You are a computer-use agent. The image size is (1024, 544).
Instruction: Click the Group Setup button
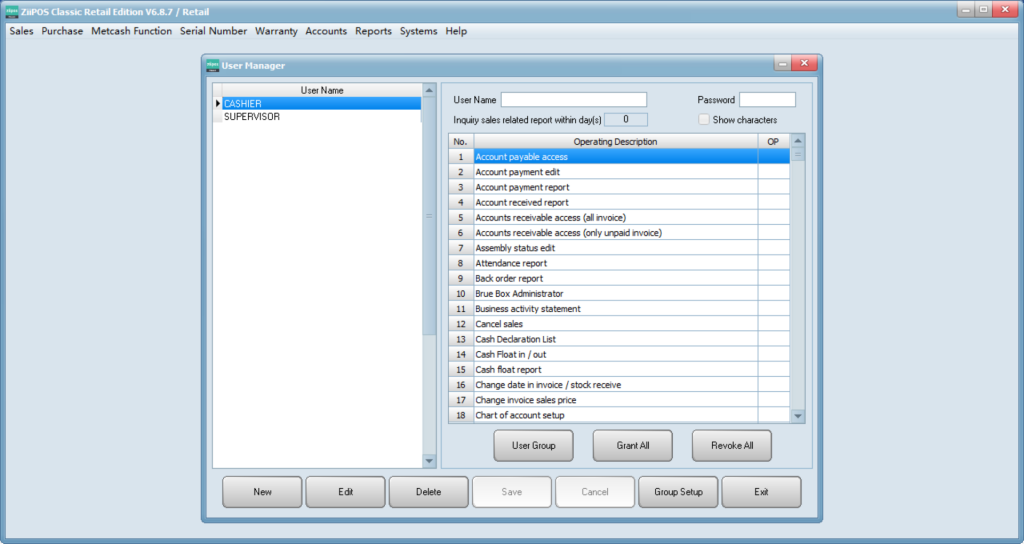pos(678,492)
